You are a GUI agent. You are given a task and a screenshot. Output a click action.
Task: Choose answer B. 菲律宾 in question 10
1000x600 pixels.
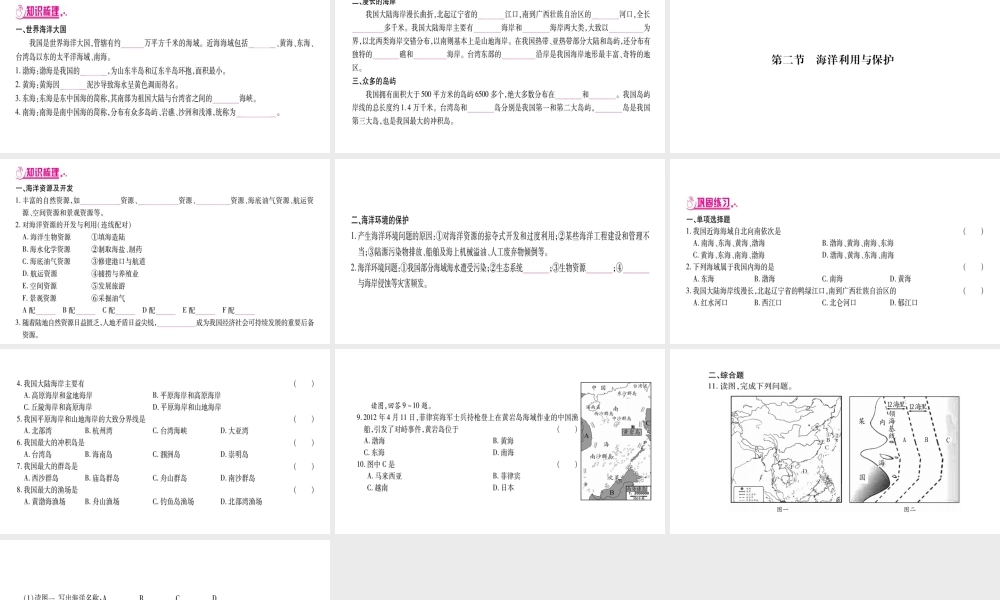click(506, 476)
